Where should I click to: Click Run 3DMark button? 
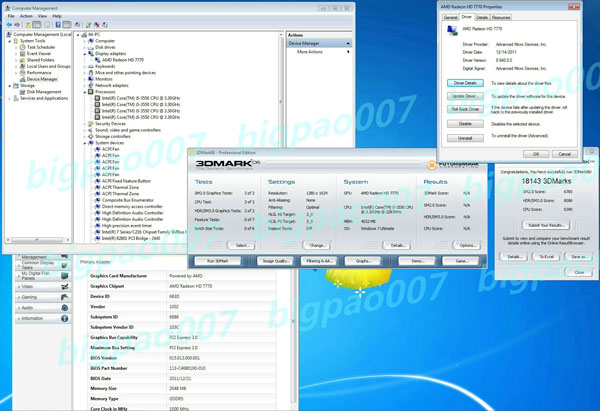tap(218, 261)
